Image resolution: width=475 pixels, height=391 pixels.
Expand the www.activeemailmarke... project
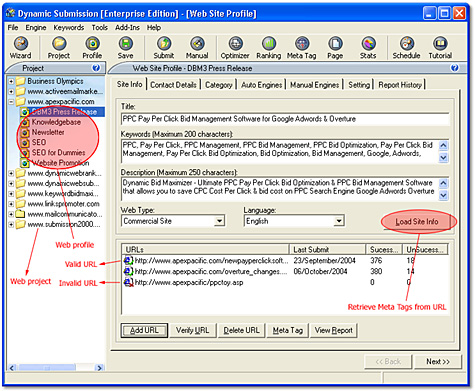pos(11,91)
